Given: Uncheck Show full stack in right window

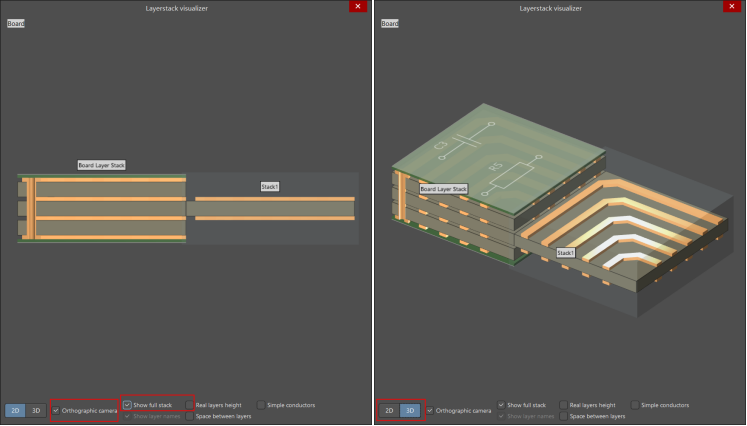Looking at the screenshot, I should pos(502,405).
